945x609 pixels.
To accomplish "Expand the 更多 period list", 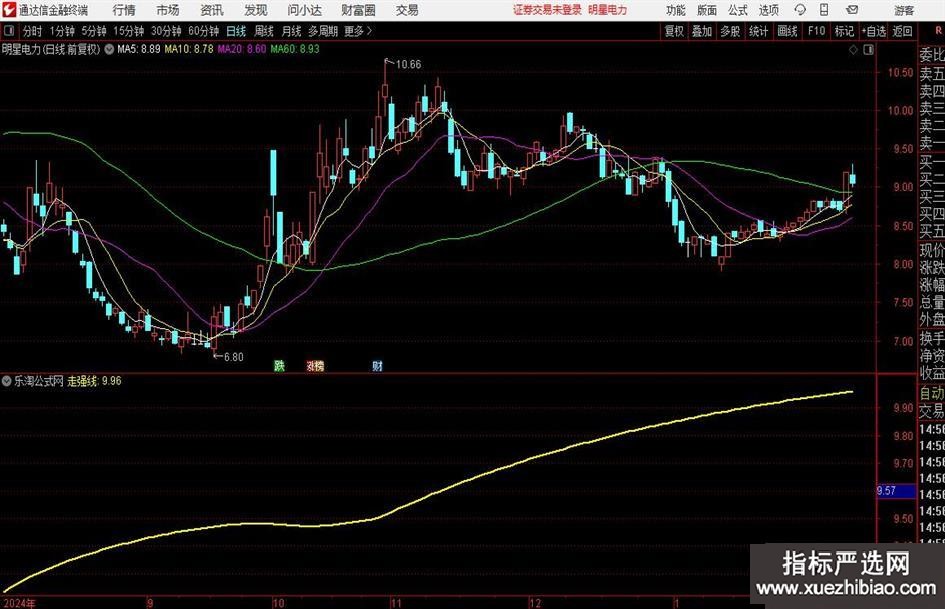I will [x=358, y=31].
